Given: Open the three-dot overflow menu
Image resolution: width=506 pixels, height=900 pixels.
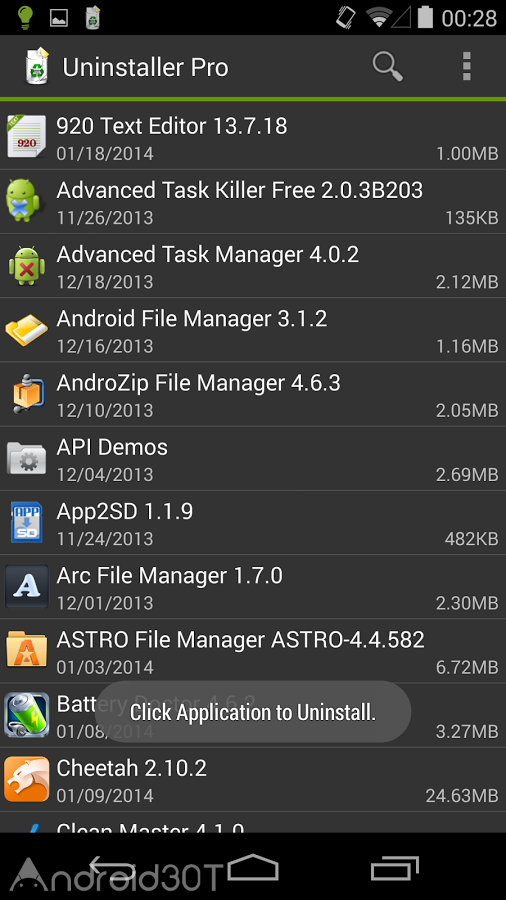Looking at the screenshot, I should tap(466, 67).
